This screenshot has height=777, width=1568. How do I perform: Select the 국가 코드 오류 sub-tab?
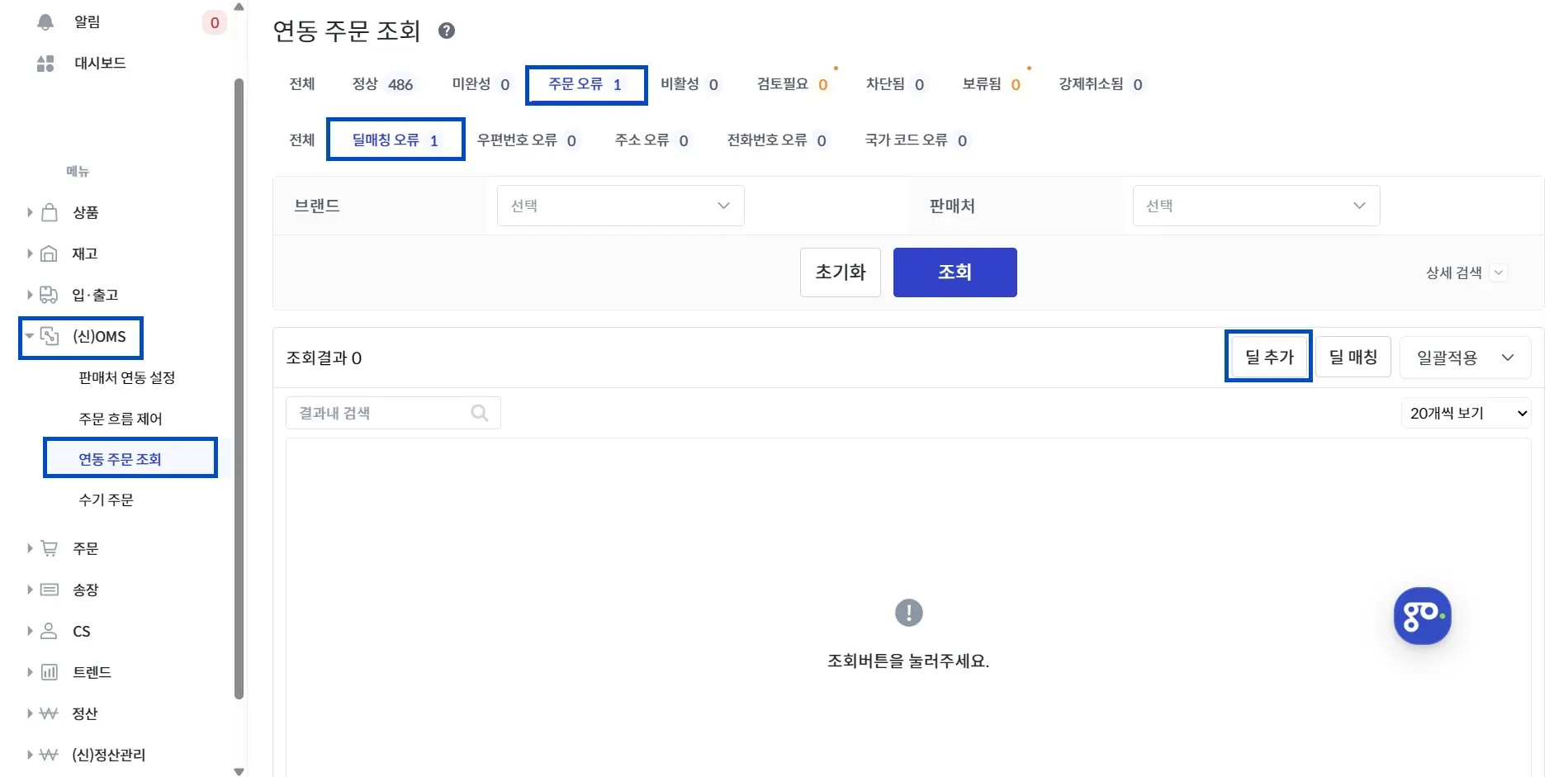917,140
